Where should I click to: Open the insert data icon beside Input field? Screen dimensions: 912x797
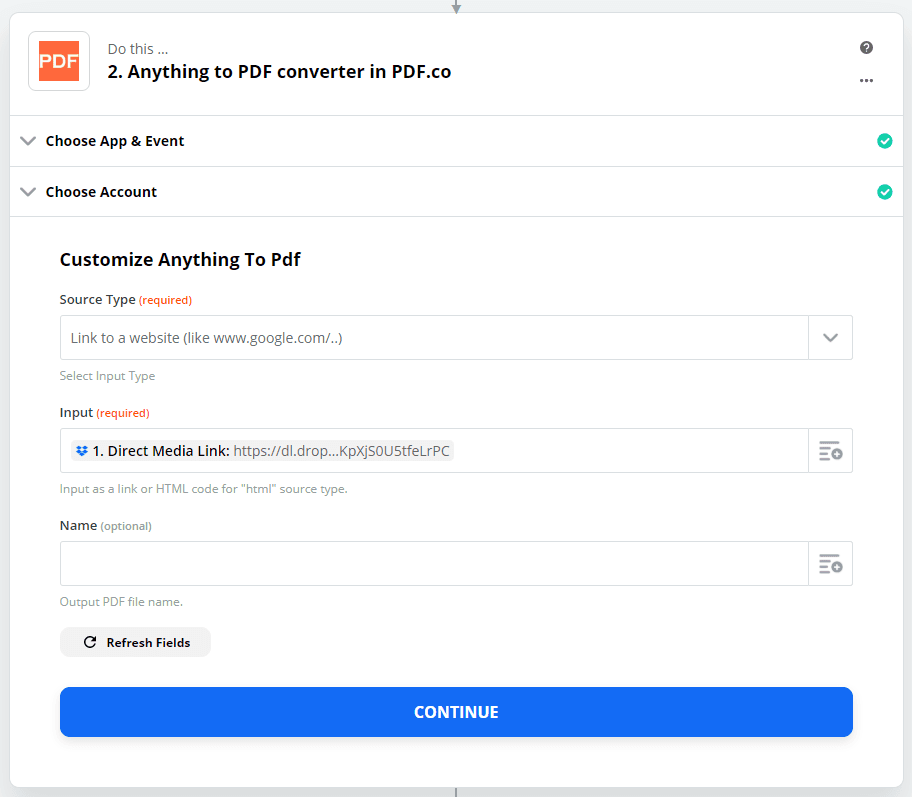830,450
